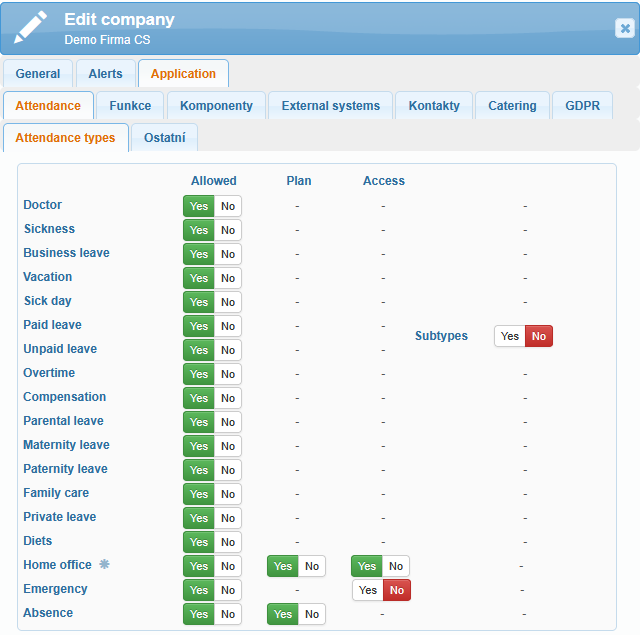Enable Subtypes by clicking Yes
This screenshot has height=635, width=640.
click(510, 336)
